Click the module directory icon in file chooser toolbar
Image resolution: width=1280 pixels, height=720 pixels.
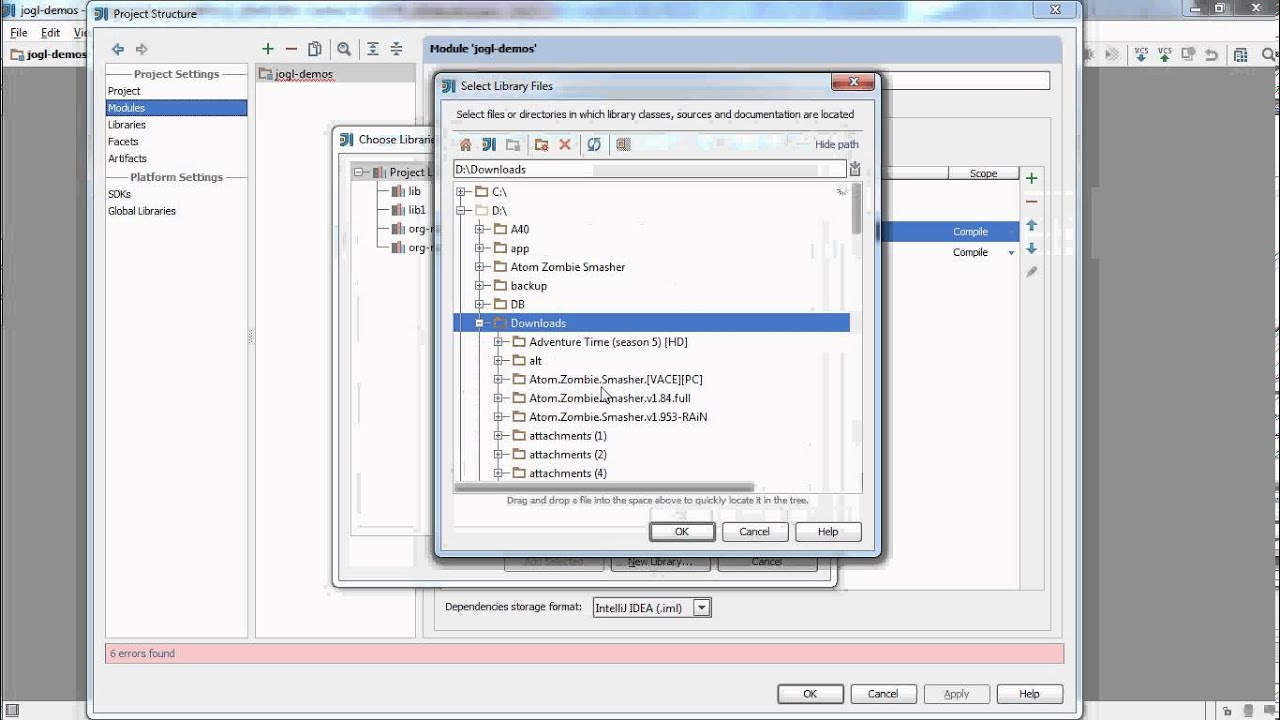pyautogui.click(x=513, y=145)
